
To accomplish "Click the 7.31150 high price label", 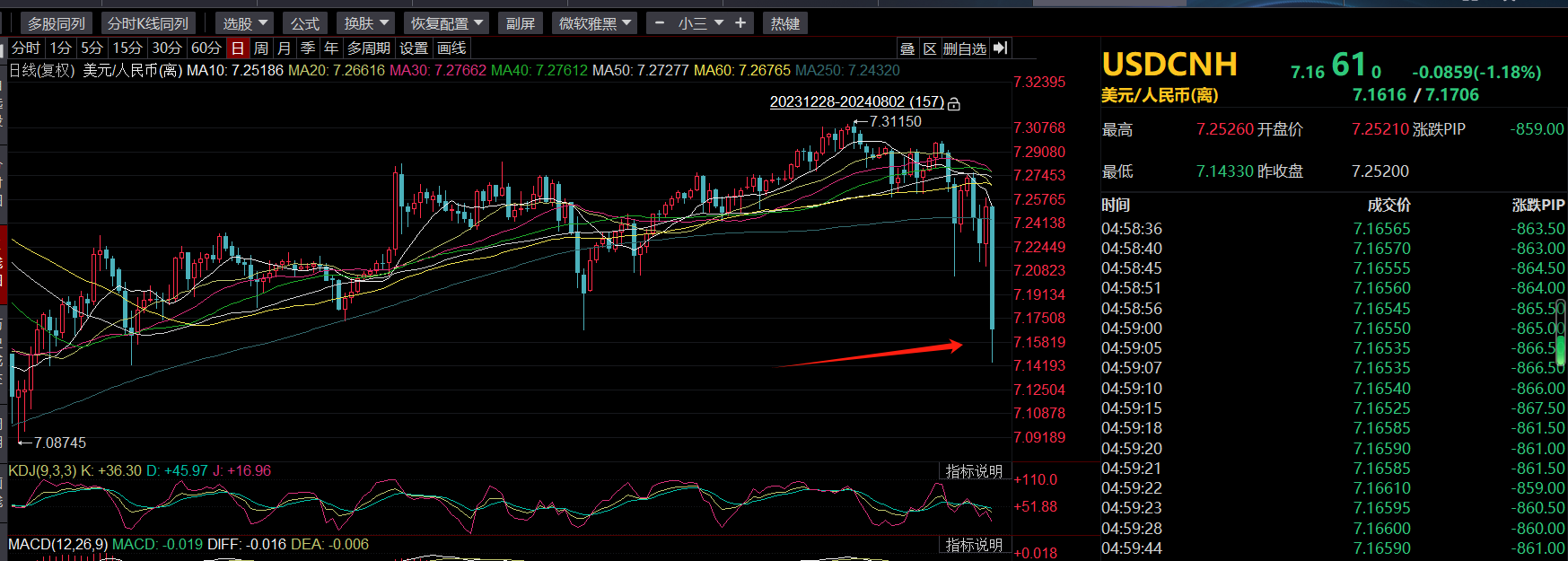I will tap(895, 121).
